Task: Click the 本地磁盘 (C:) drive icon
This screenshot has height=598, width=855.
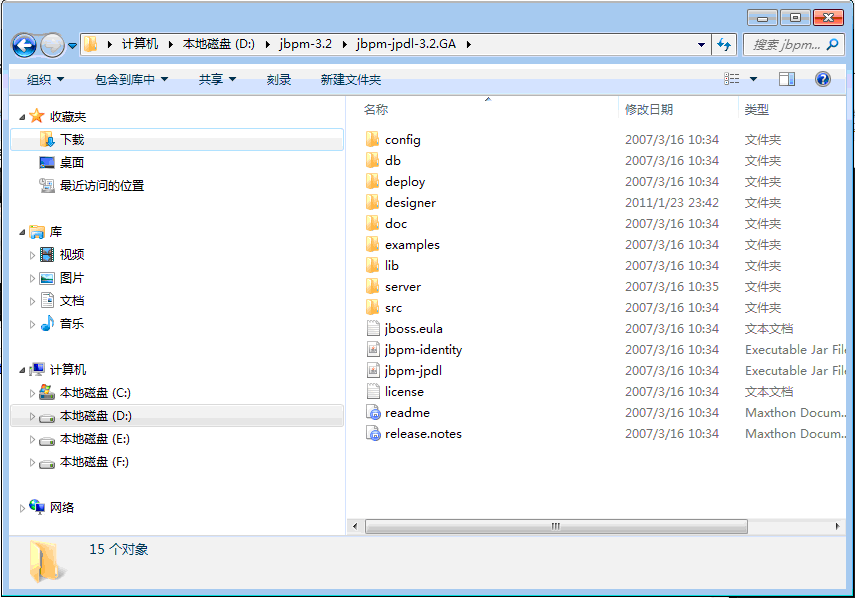Action: (47, 392)
